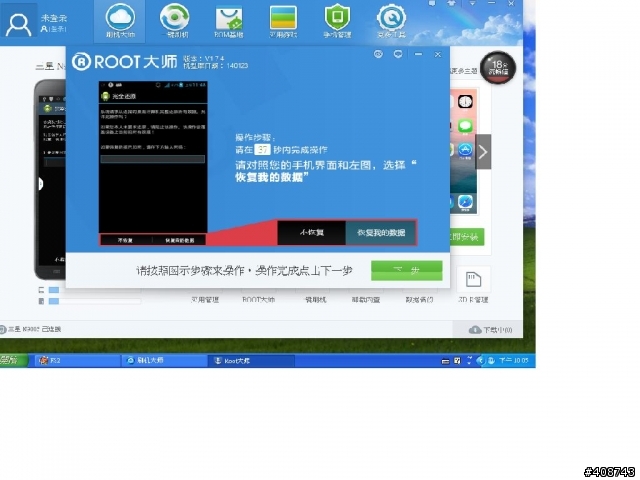The width and height of the screenshot is (640, 480).
Task: Click the 三星 N9002 已连接 status text
Action: (x=35, y=329)
